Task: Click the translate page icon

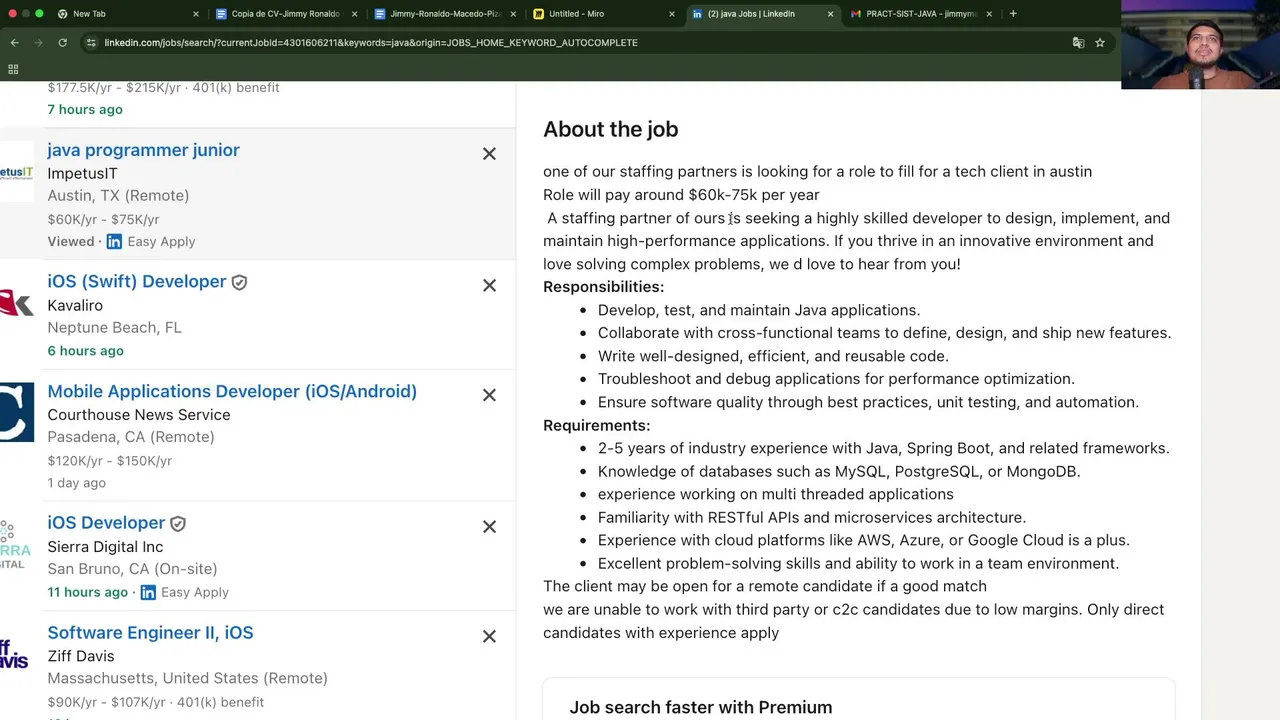Action: 1078,43
